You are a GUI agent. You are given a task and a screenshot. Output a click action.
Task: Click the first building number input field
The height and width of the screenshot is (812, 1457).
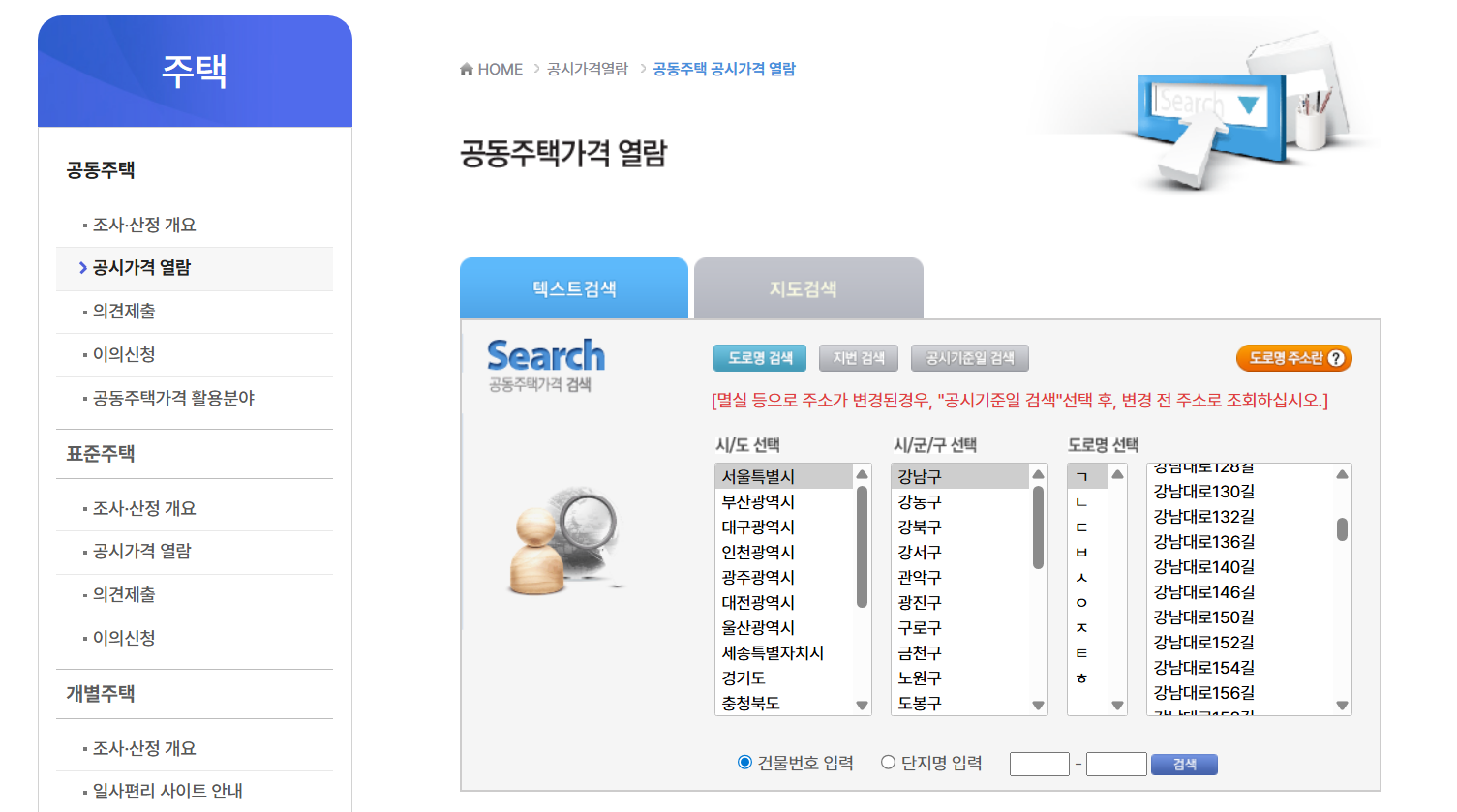[1039, 764]
